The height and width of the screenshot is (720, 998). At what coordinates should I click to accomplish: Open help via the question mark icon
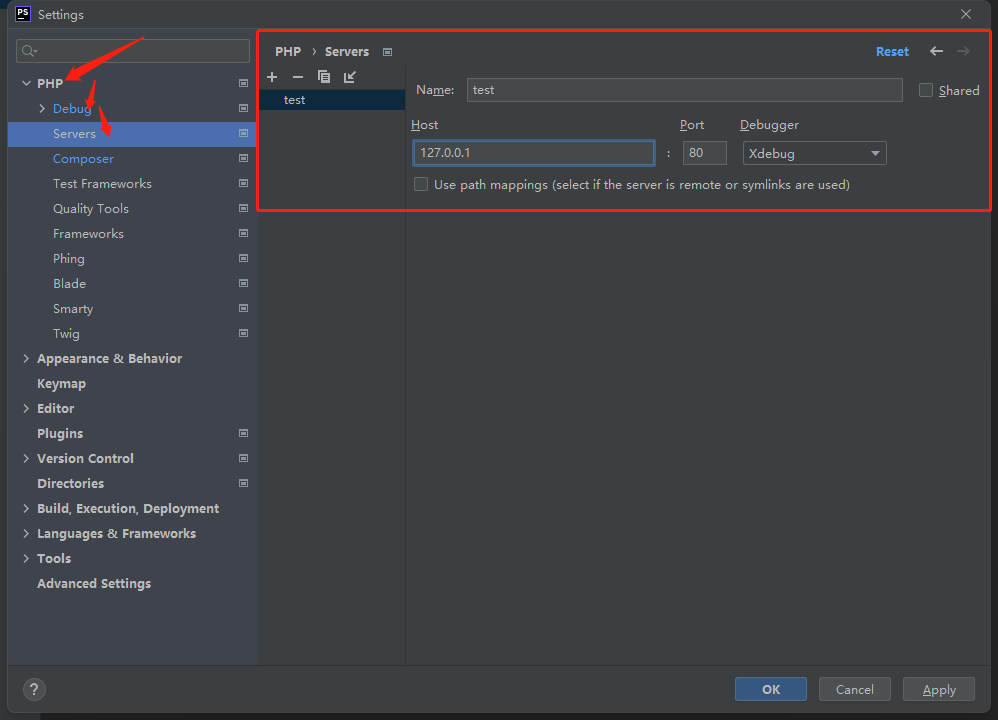click(33, 689)
